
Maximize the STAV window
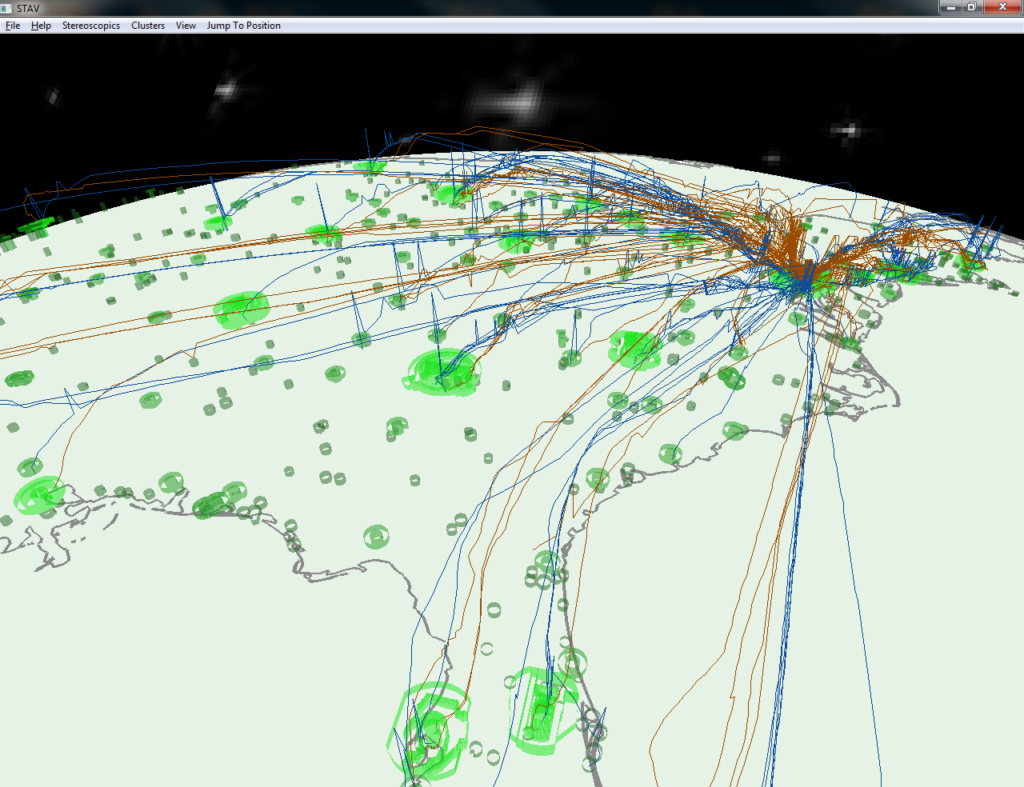[972, 7]
